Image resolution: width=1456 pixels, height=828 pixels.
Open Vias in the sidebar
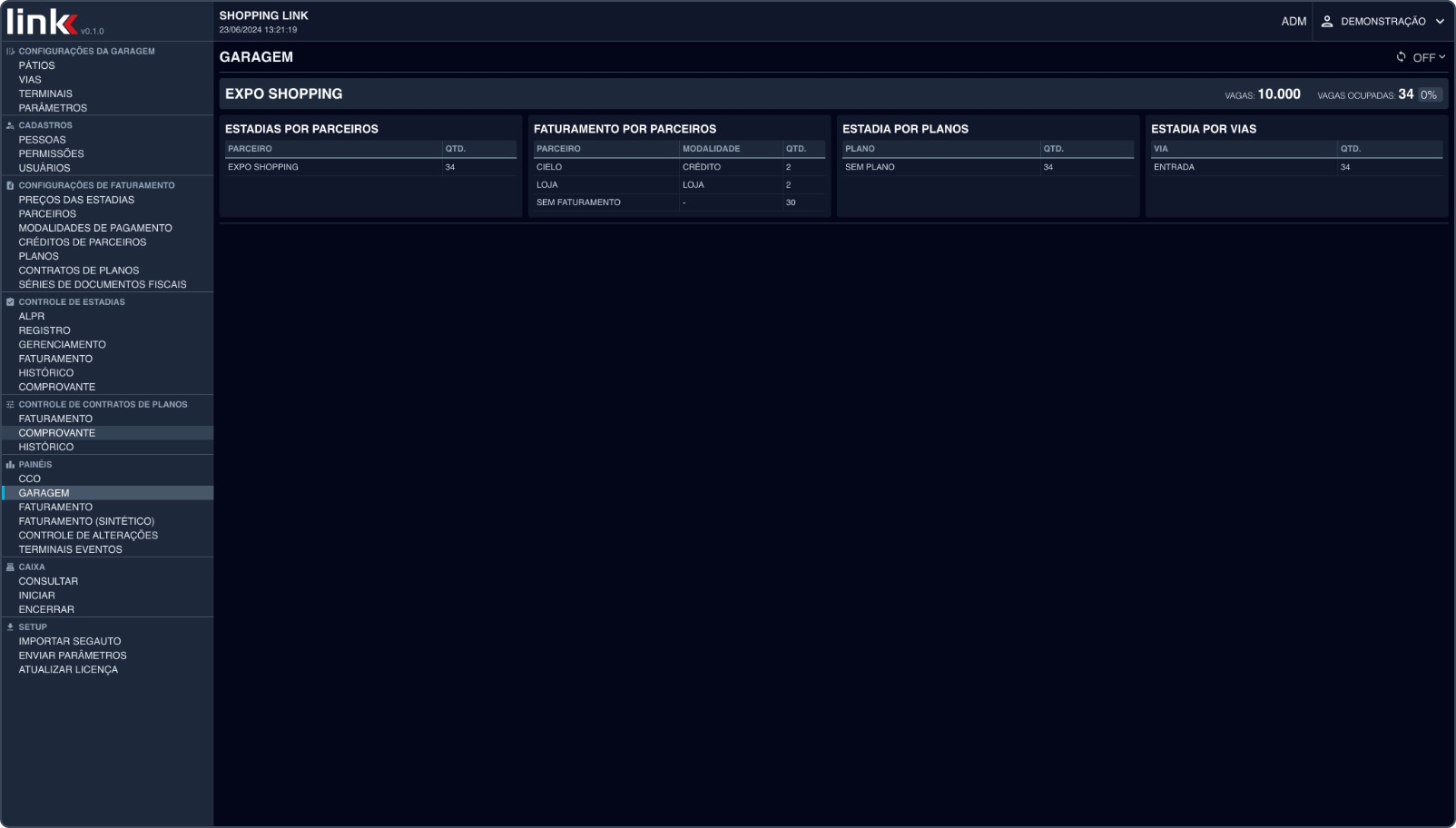point(107,80)
